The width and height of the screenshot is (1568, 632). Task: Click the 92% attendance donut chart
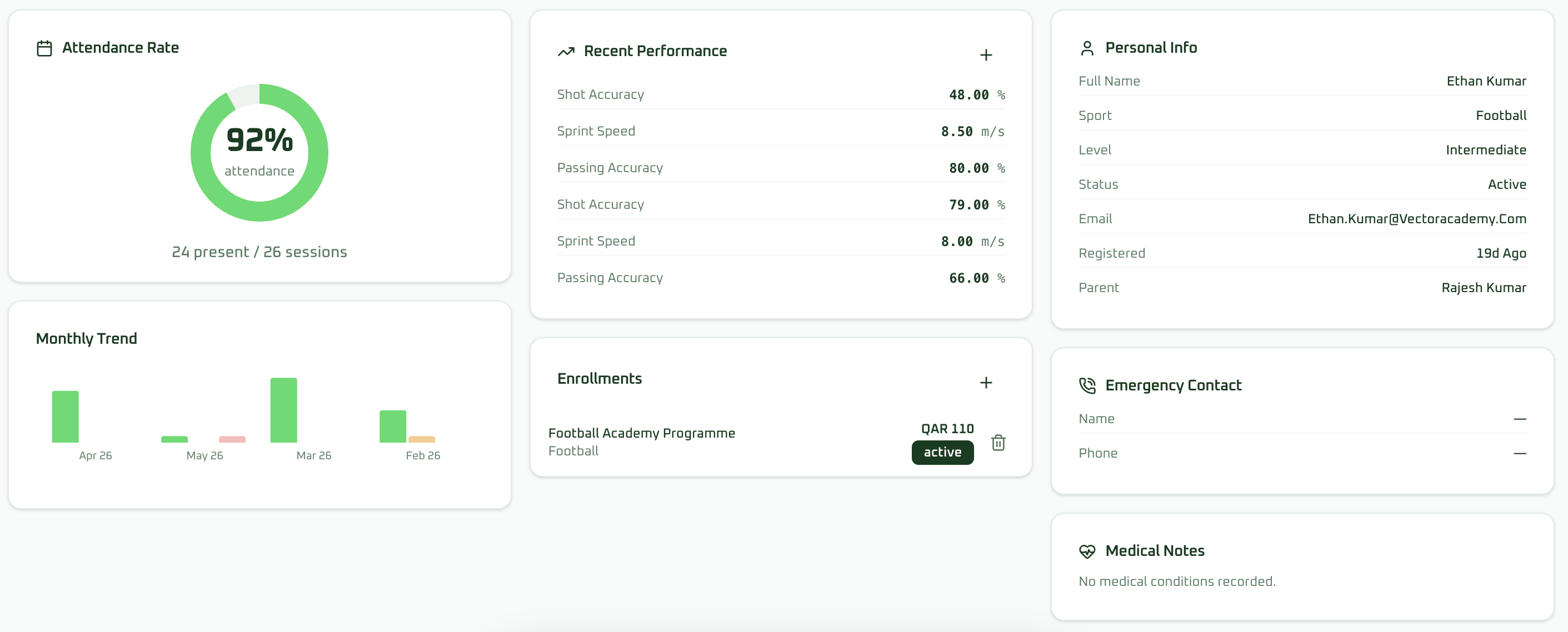tap(259, 153)
